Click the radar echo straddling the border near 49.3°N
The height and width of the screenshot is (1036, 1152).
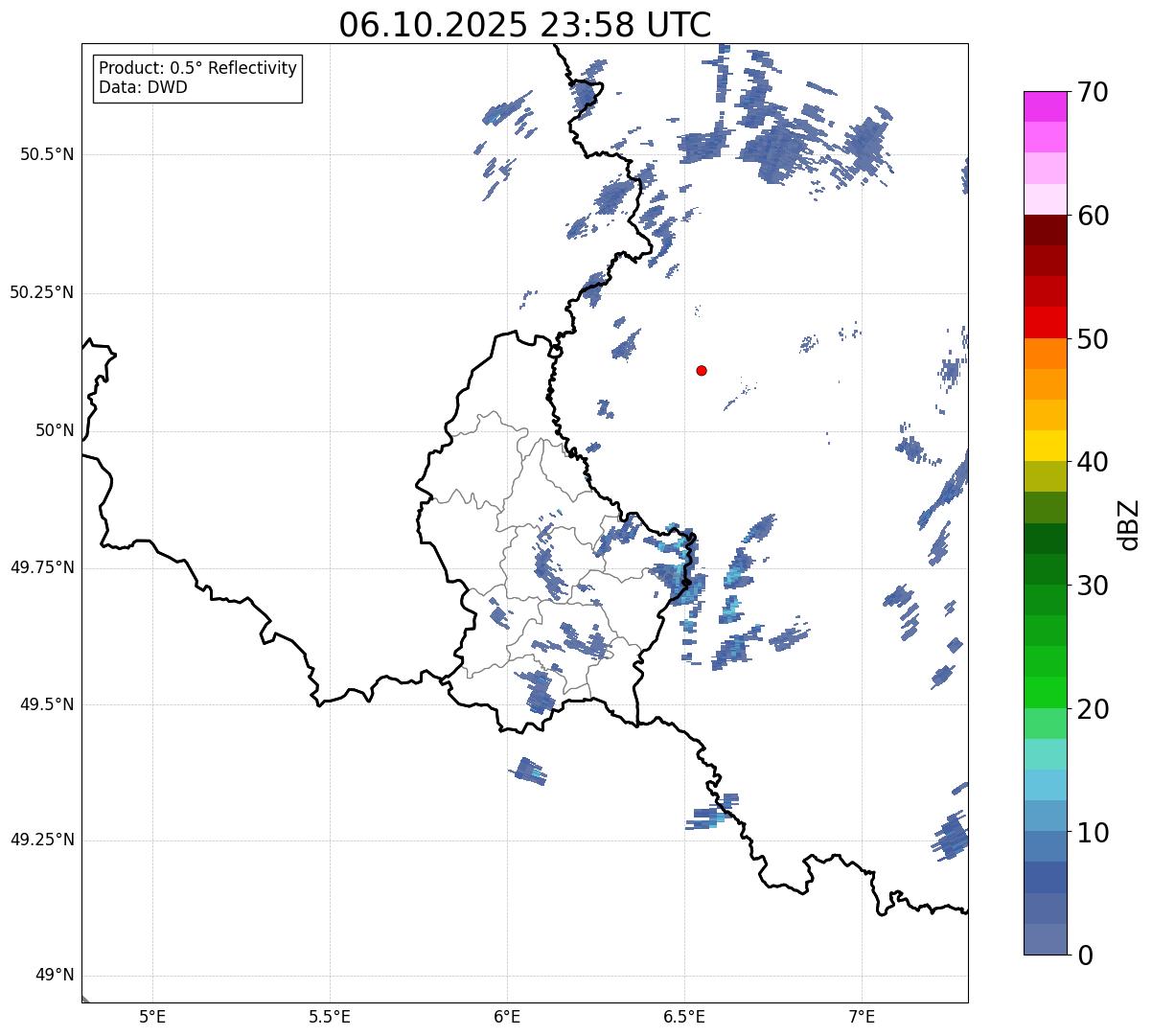712,812
